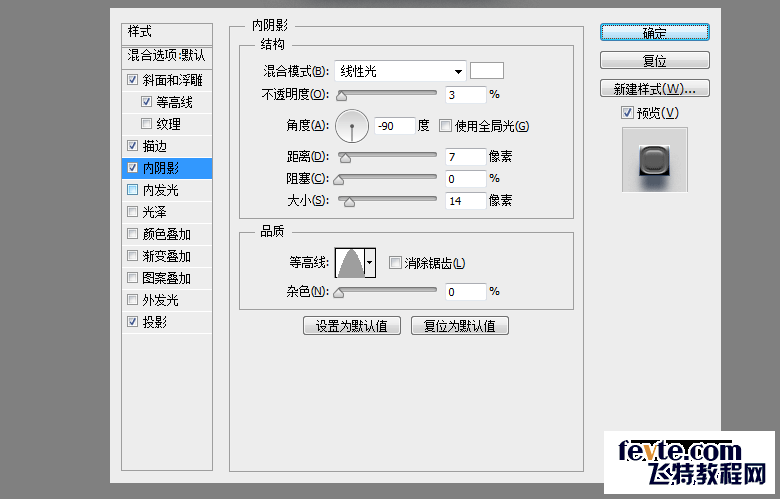Uncheck the 内阴影 checkbox

tap(132, 168)
